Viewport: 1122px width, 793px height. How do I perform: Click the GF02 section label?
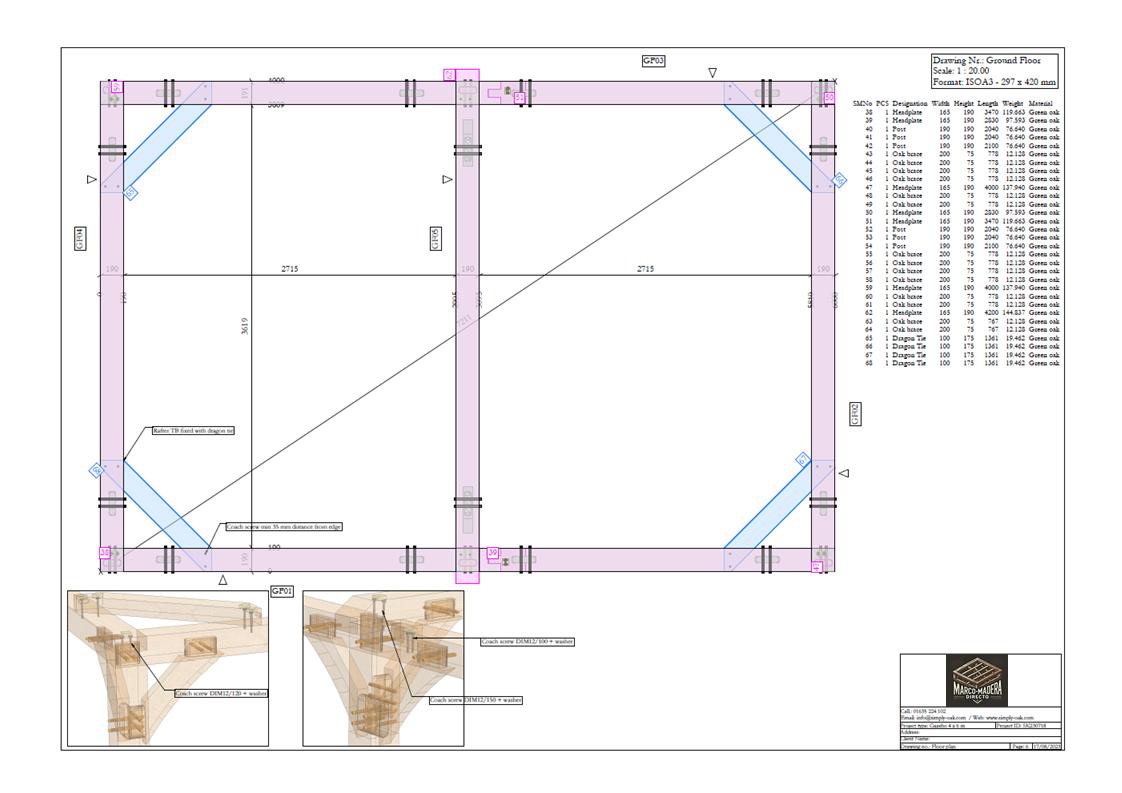855,414
